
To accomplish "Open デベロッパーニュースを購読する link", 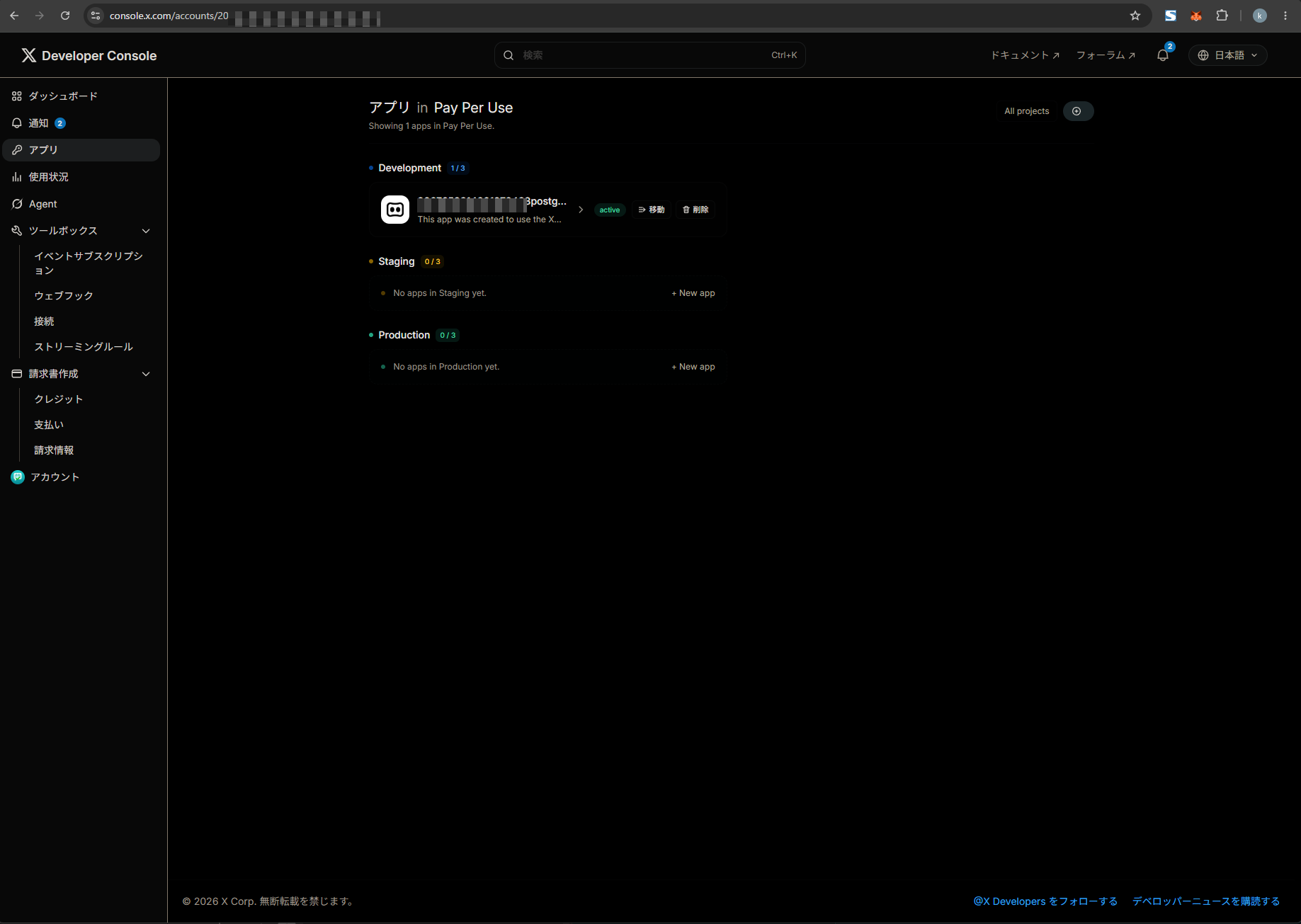I will tap(1206, 901).
